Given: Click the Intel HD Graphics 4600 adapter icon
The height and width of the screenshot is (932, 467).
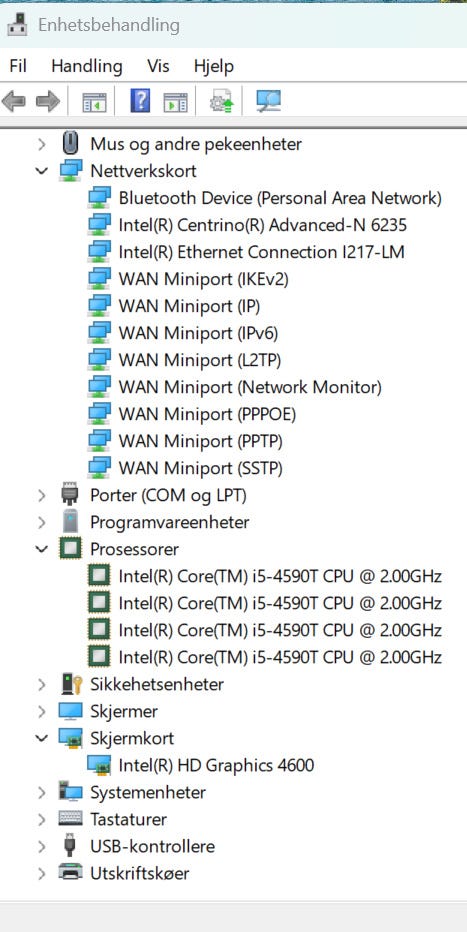Looking at the screenshot, I should [x=99, y=765].
